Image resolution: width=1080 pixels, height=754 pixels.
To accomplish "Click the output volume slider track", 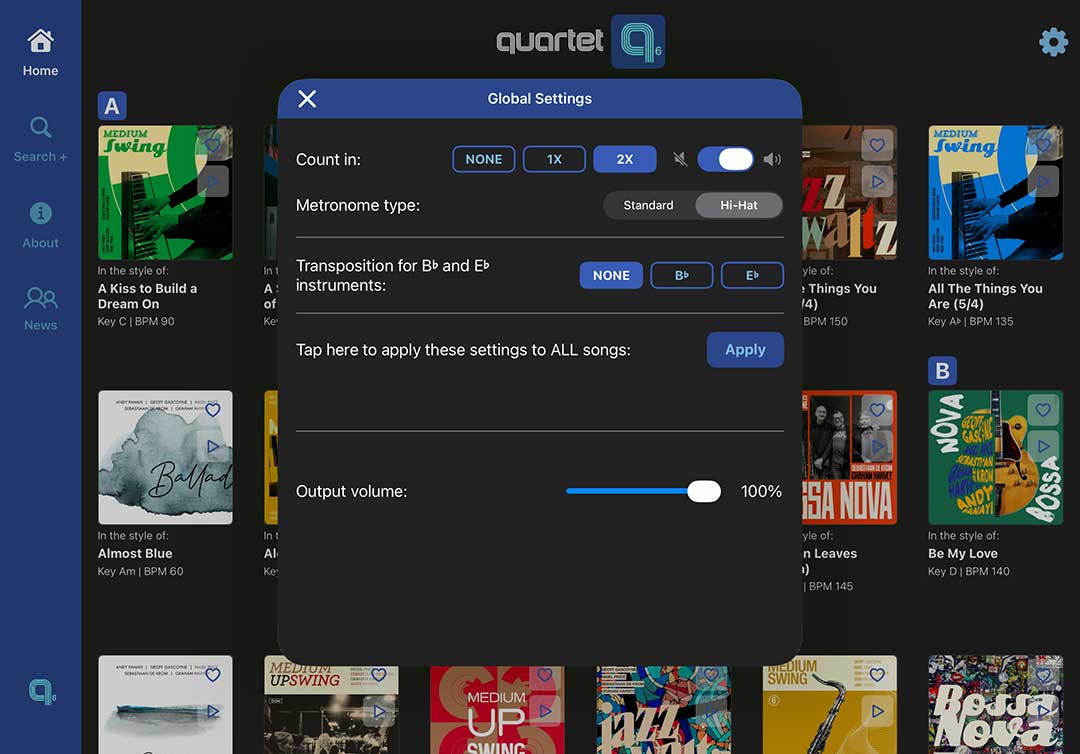I will click(627, 492).
